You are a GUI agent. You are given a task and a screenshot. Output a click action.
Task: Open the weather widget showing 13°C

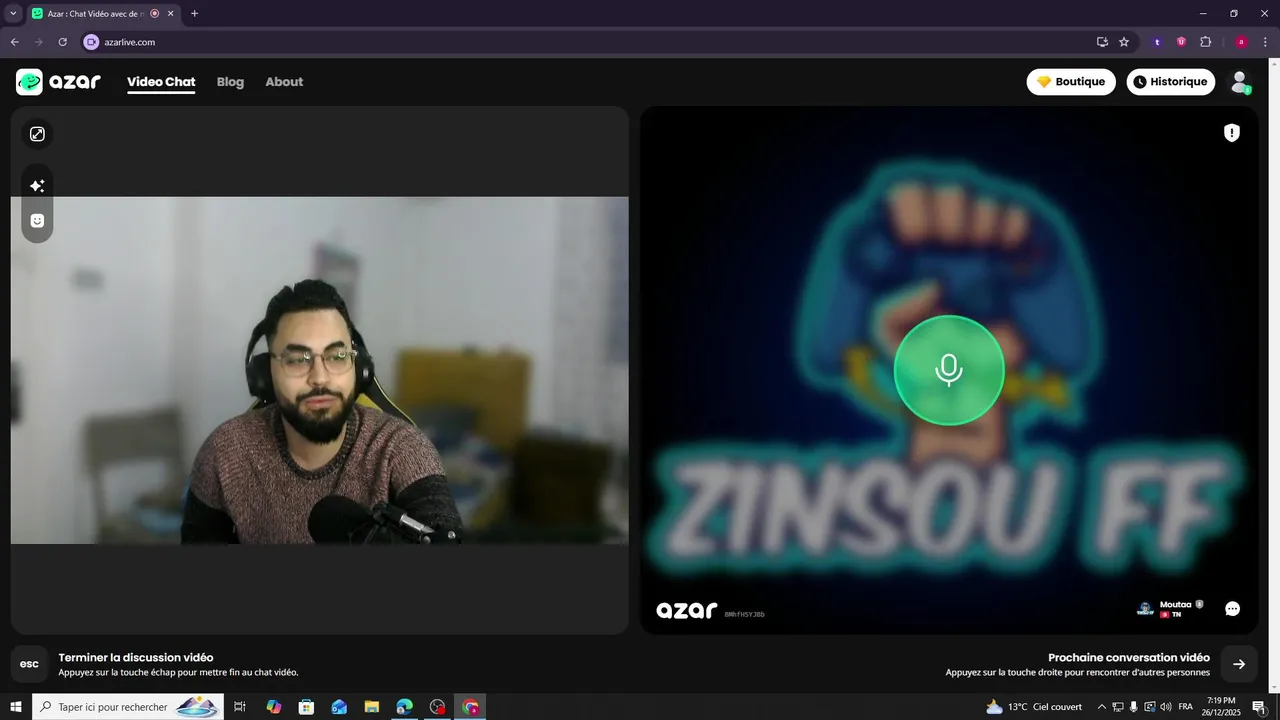pos(1035,707)
